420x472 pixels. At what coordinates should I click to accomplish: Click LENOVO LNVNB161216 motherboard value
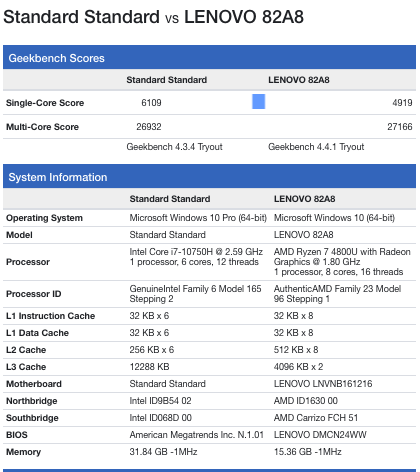(x=323, y=384)
